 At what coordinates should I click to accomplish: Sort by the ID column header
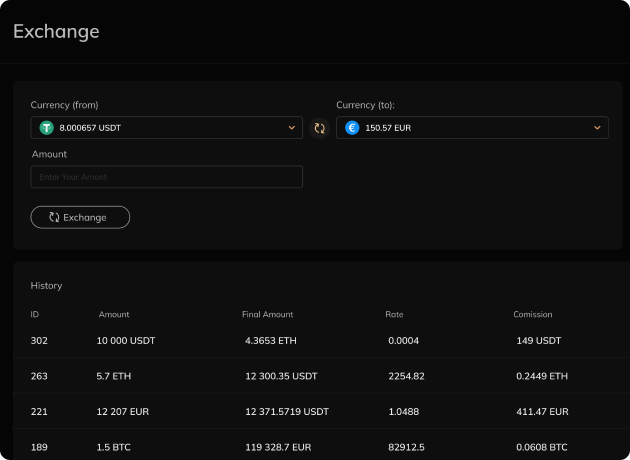[36, 314]
